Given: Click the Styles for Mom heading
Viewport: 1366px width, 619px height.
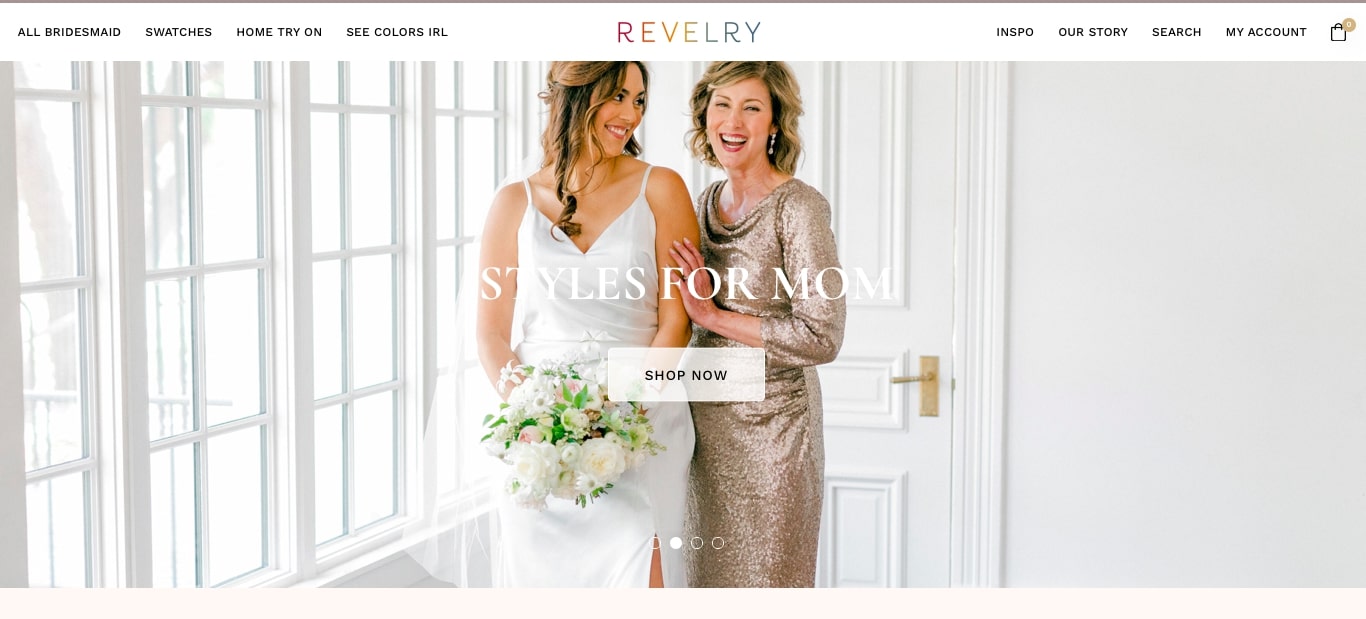Looking at the screenshot, I should point(686,284).
